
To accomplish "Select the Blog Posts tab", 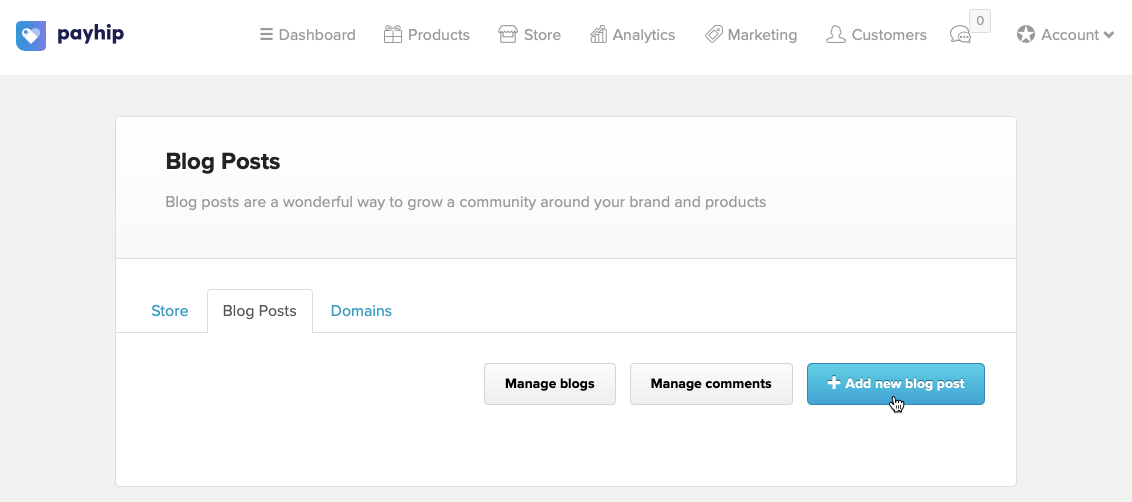I will coord(260,311).
